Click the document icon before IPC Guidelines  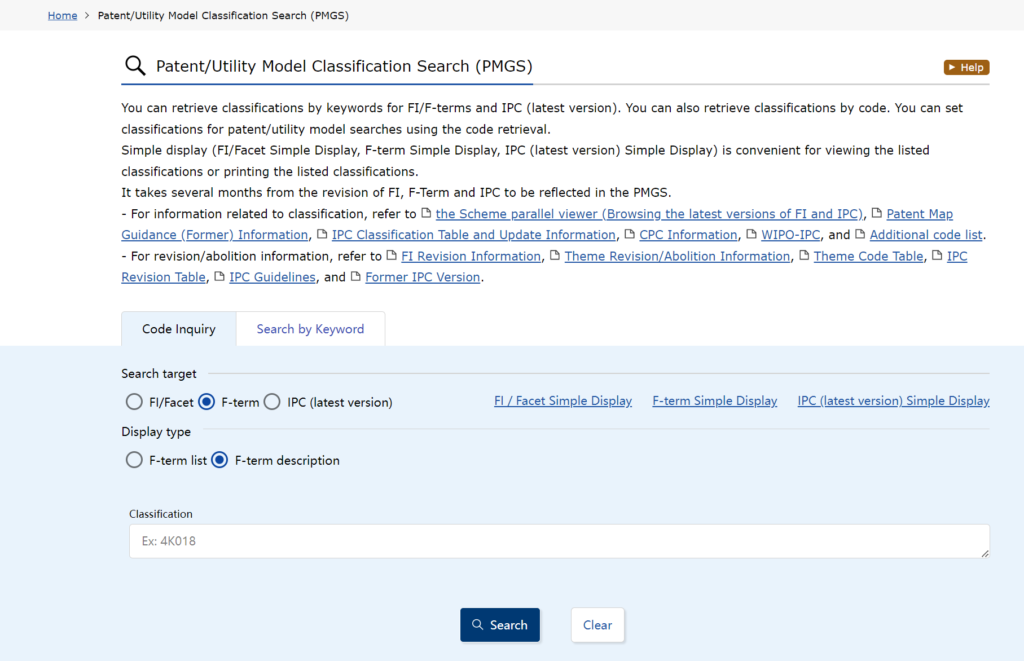point(220,277)
